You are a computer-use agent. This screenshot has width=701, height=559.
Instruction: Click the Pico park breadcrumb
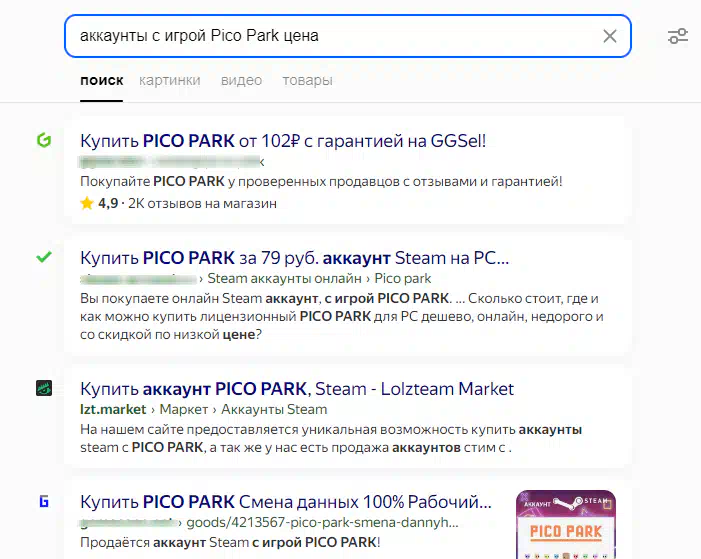pyautogui.click(x=403, y=279)
